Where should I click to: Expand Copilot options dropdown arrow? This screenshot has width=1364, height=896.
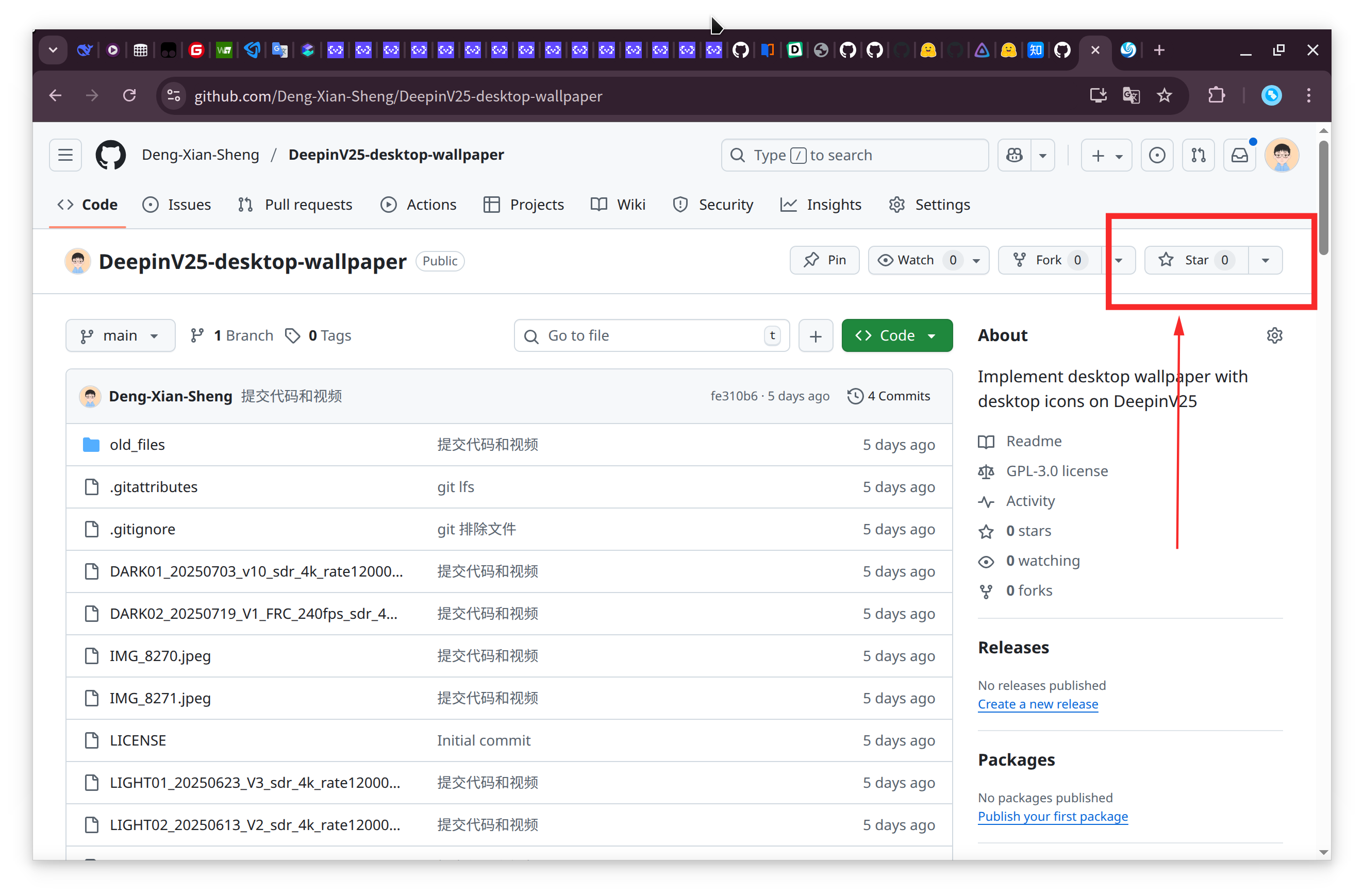1042,155
